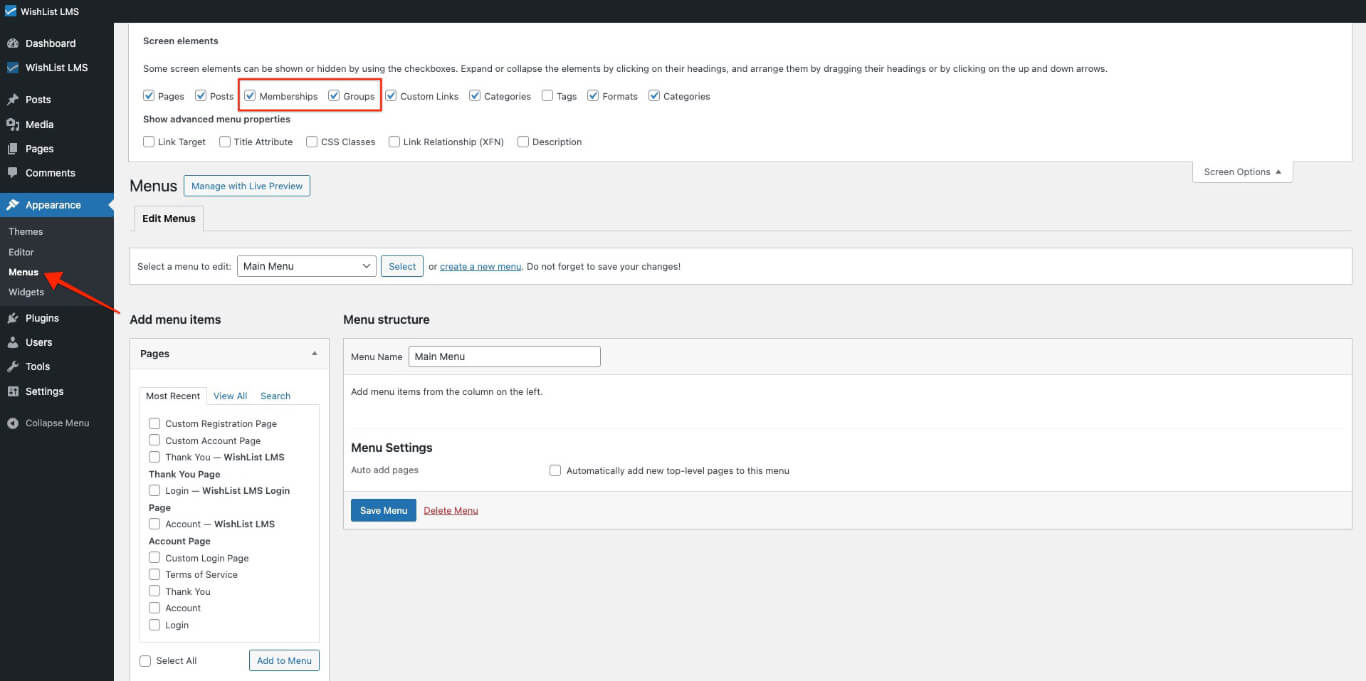Click the Save Menu button

click(x=383, y=510)
